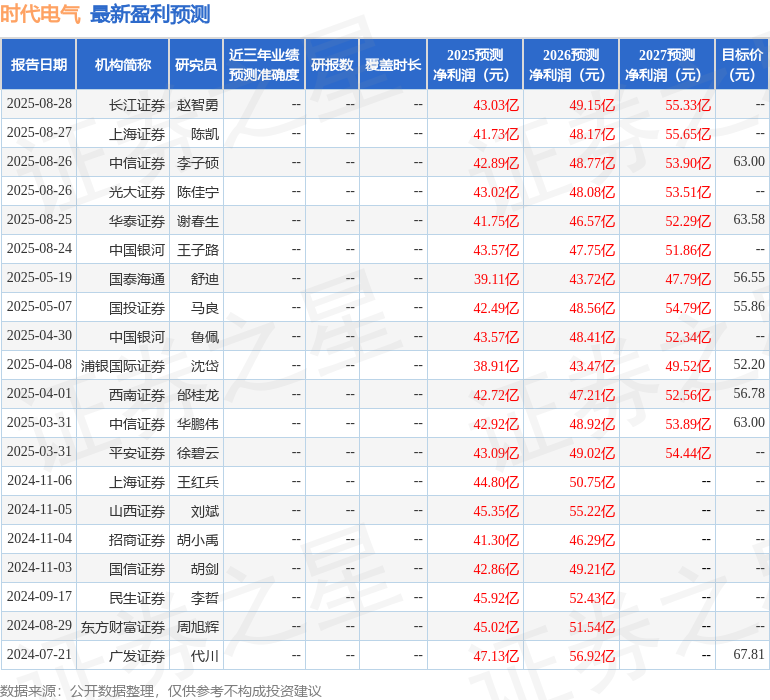Click the 研报数 column header

pyautogui.click(x=332, y=64)
